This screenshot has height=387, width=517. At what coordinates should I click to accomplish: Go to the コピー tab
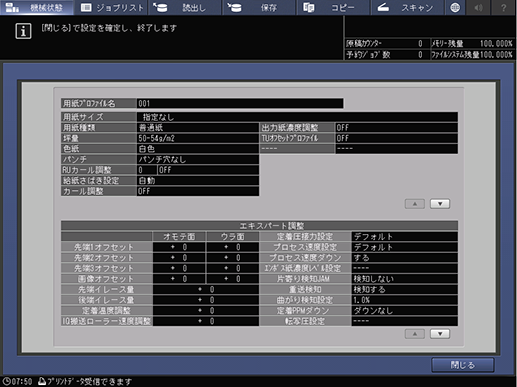click(x=333, y=7)
